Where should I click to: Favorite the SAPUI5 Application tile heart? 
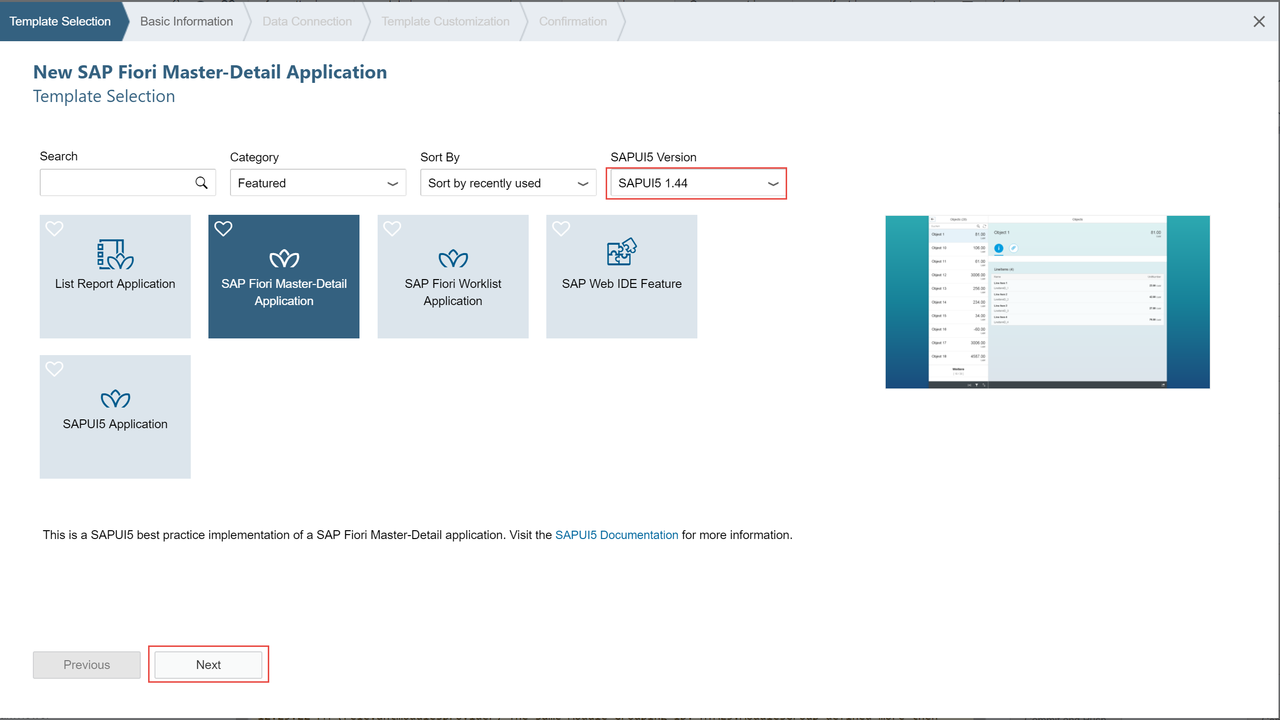[55, 369]
